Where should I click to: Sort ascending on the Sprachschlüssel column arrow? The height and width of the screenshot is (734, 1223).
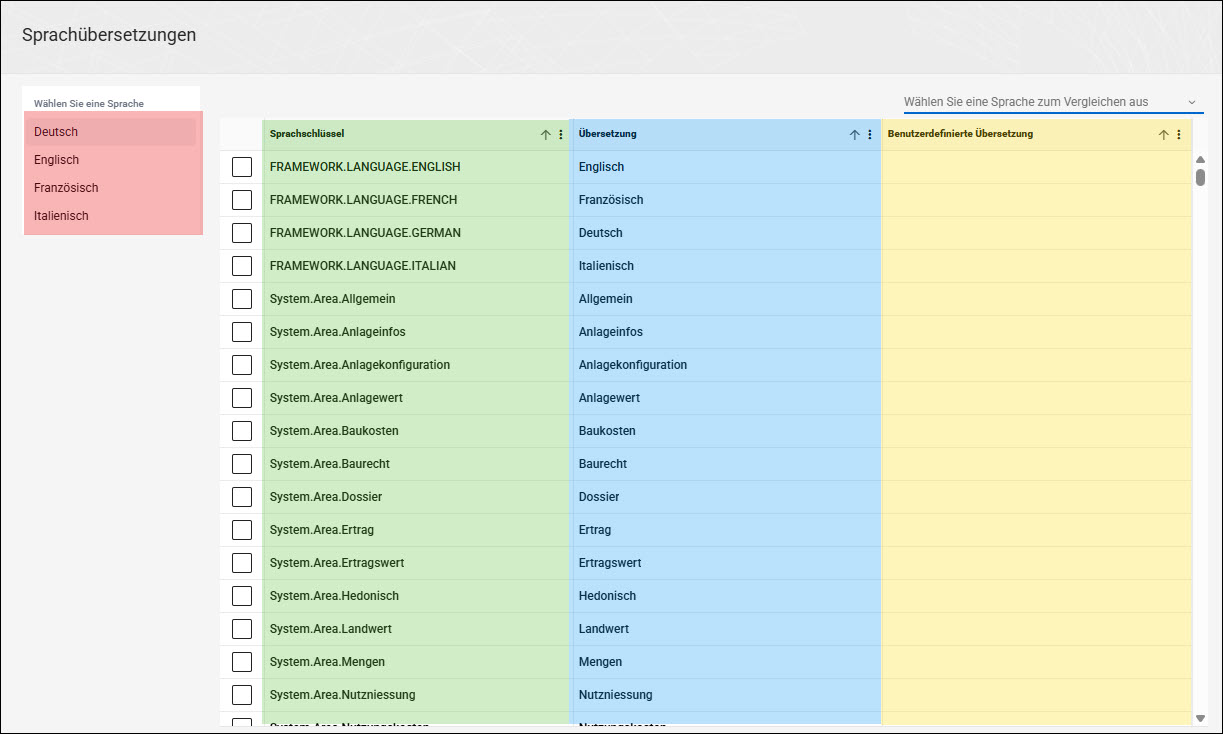point(546,135)
